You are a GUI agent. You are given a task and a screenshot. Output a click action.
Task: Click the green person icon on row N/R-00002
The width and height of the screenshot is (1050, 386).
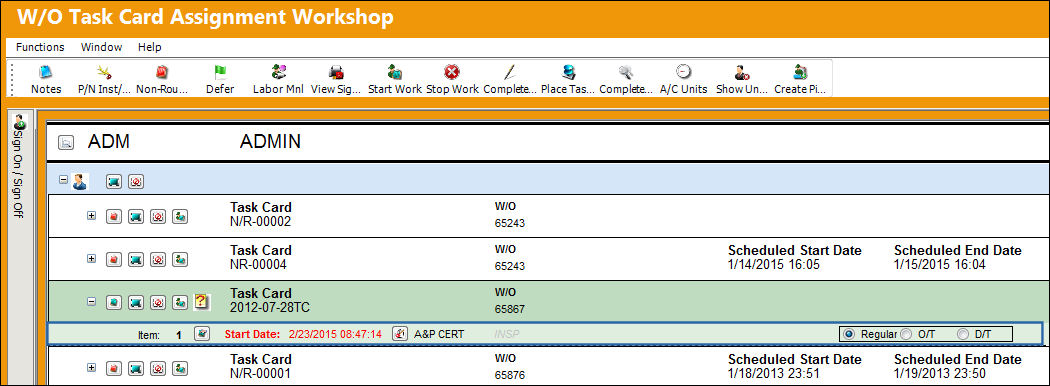coord(179,216)
